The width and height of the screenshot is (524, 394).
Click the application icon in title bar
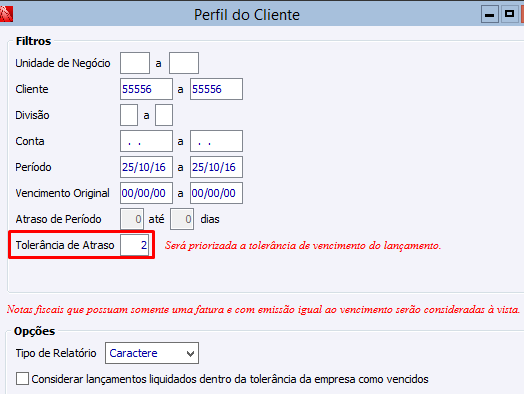coord(6,14)
